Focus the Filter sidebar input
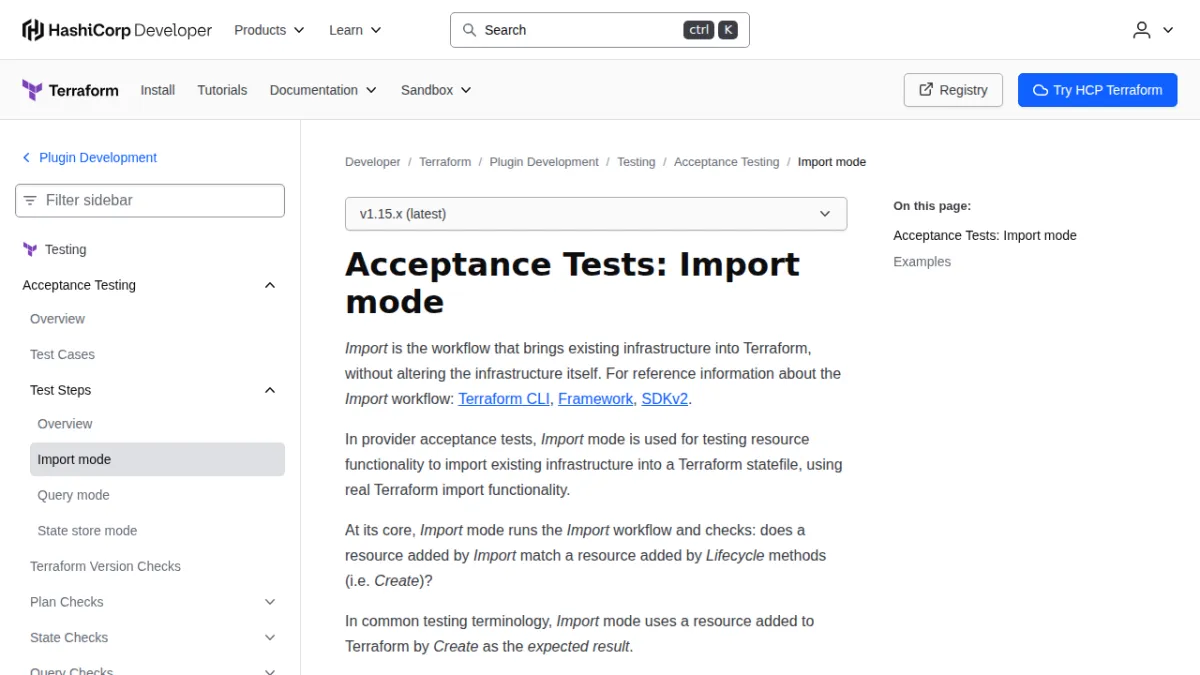The image size is (1200, 675). point(150,200)
